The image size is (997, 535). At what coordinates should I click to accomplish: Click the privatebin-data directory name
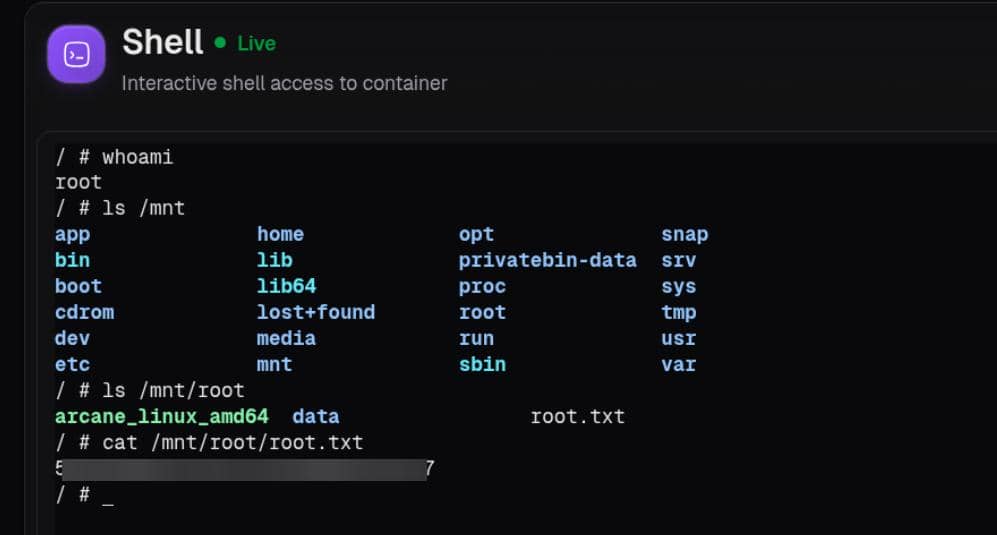coord(547,260)
